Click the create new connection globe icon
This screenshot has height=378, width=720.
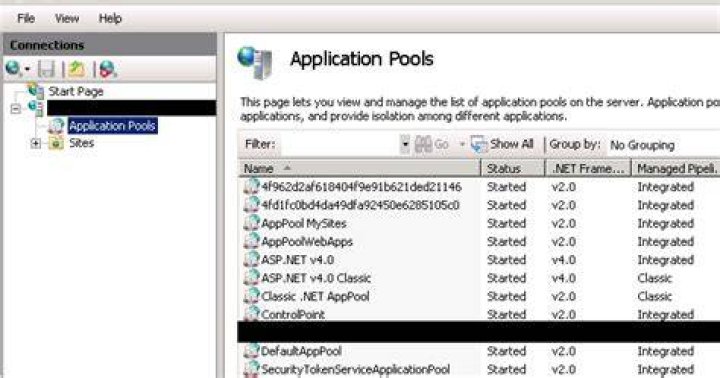coord(13,69)
